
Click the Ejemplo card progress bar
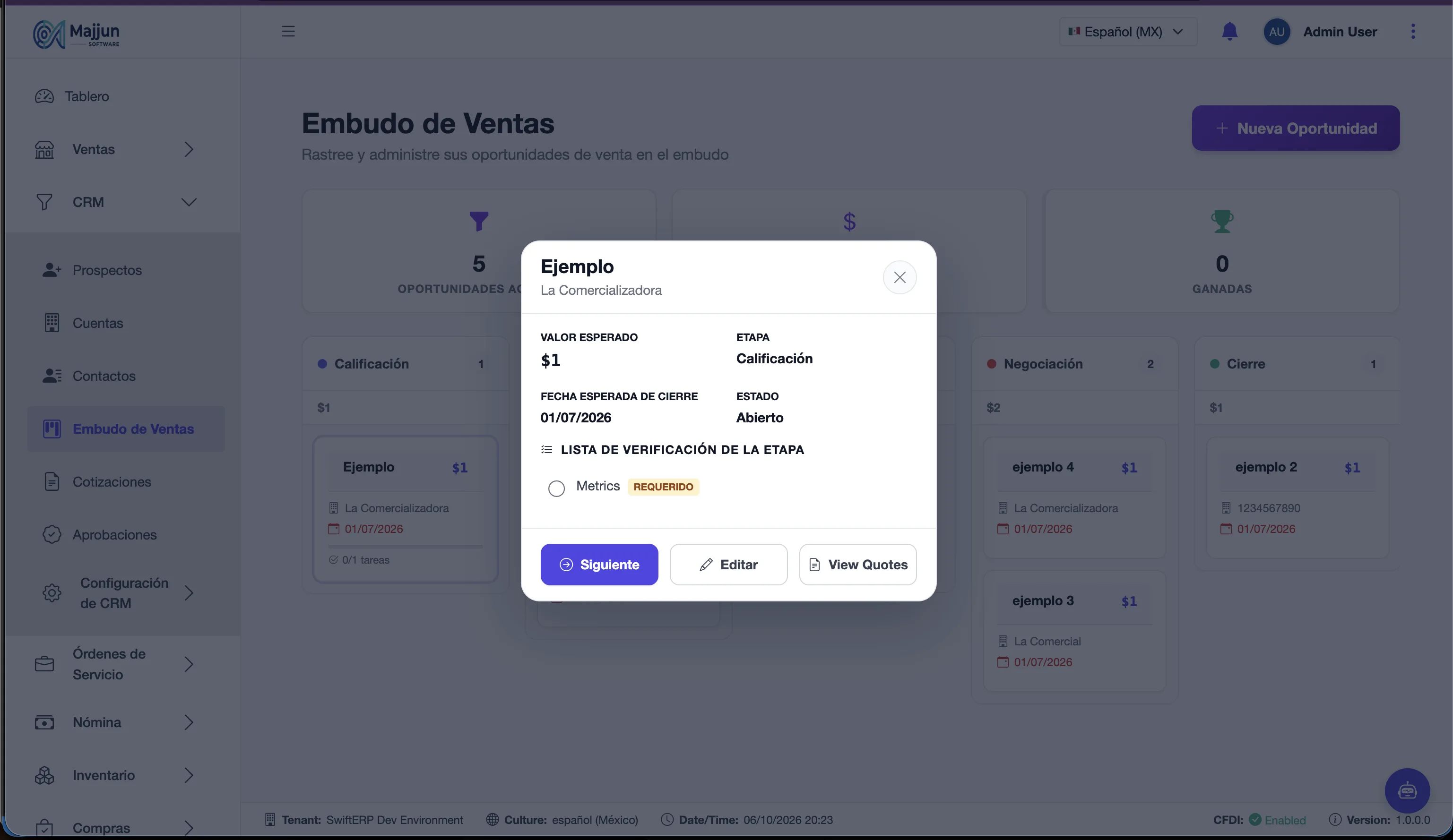[x=406, y=546]
